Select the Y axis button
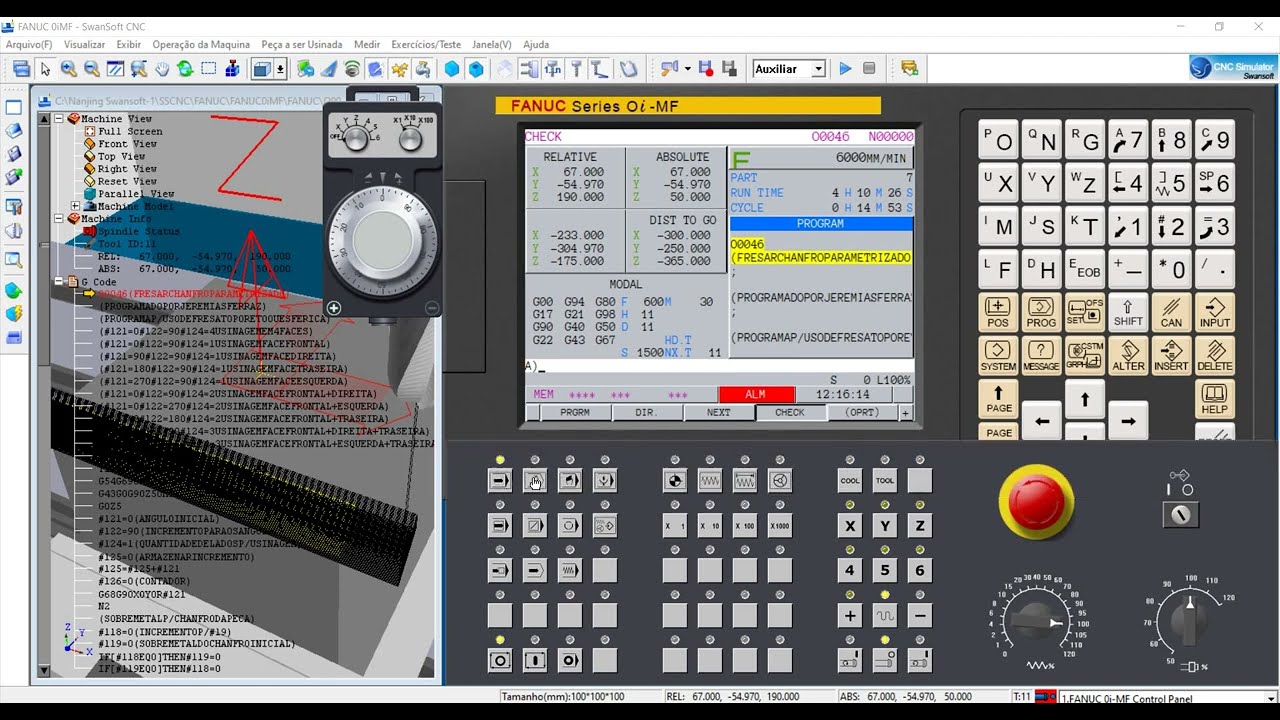This screenshot has height=720, width=1280. click(x=885, y=526)
